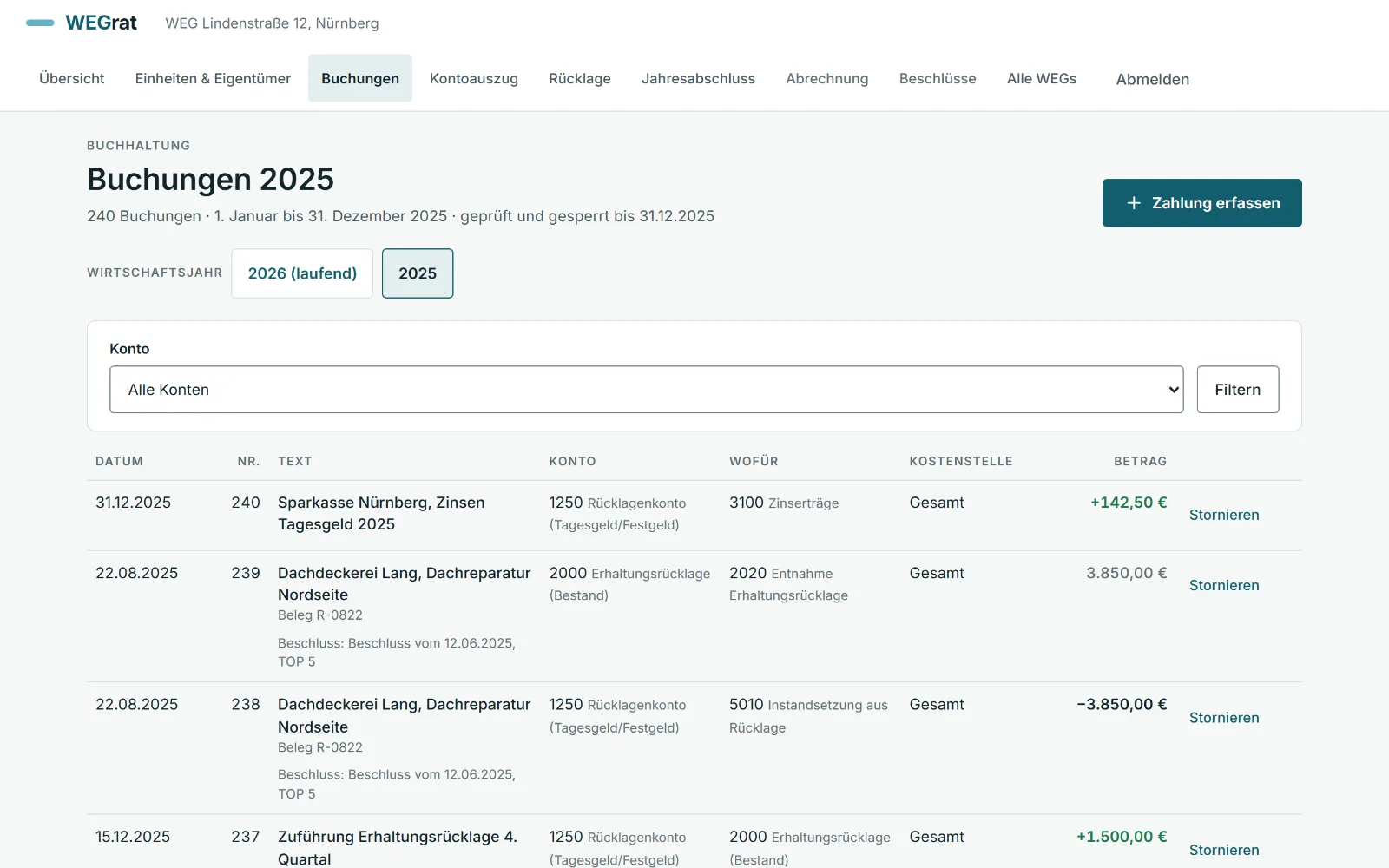Image resolution: width=1389 pixels, height=868 pixels.
Task: Stornieren booking number 239
Action: click(x=1224, y=585)
